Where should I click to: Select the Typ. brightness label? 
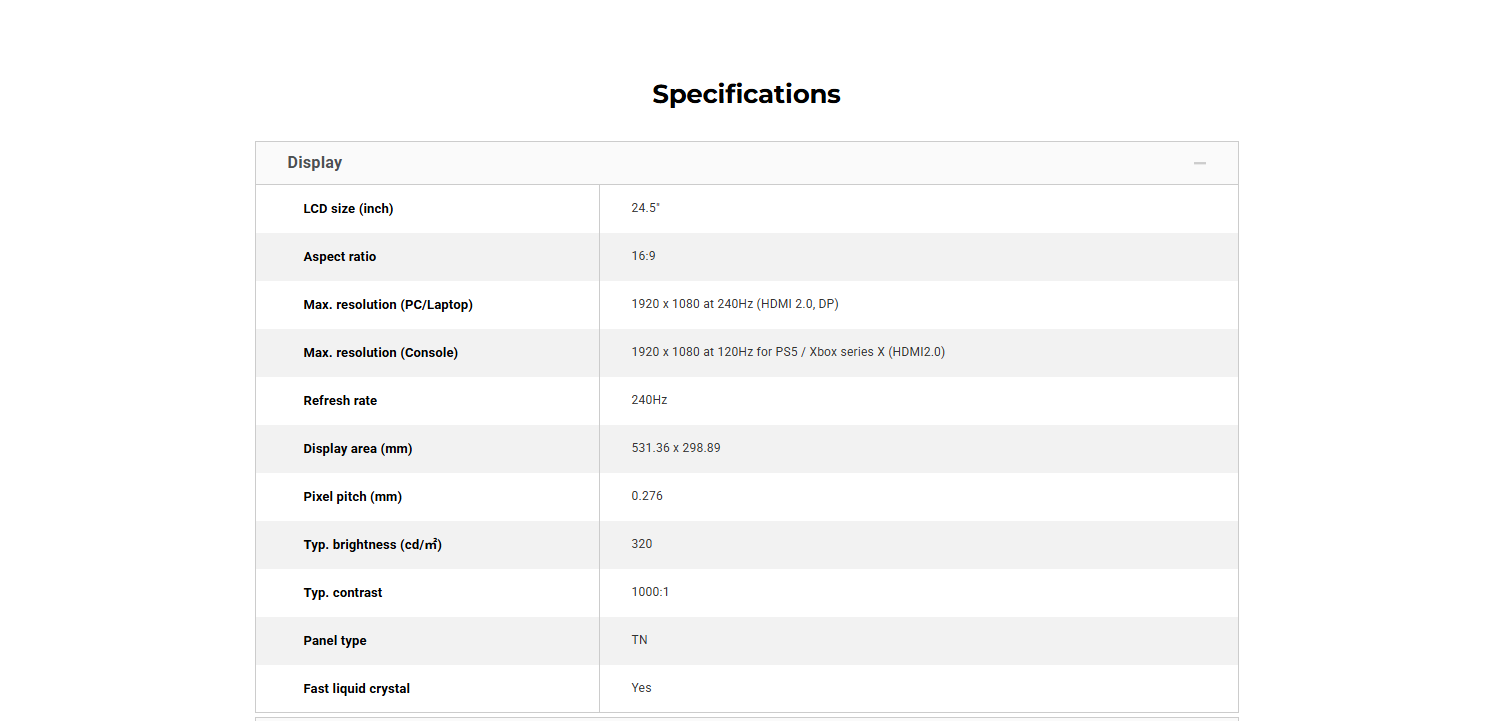point(372,545)
